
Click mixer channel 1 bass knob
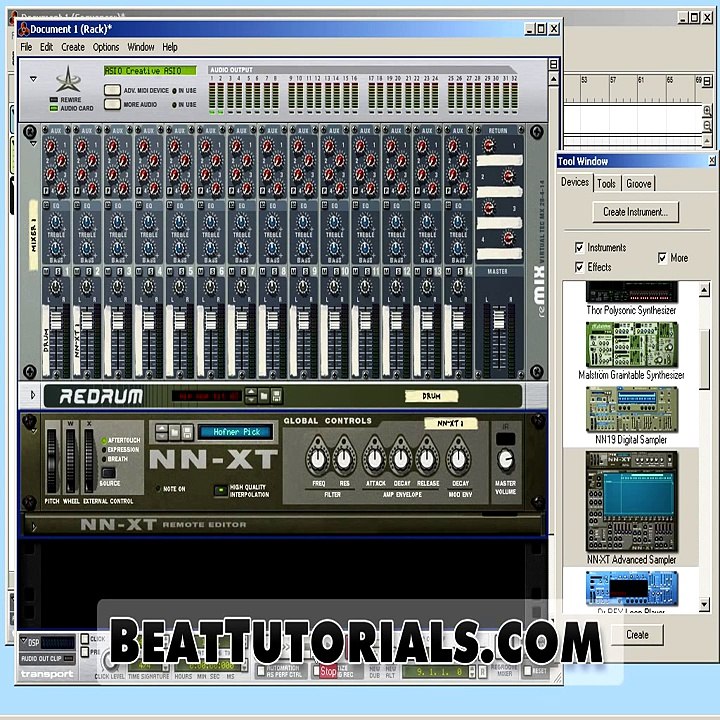pos(56,249)
